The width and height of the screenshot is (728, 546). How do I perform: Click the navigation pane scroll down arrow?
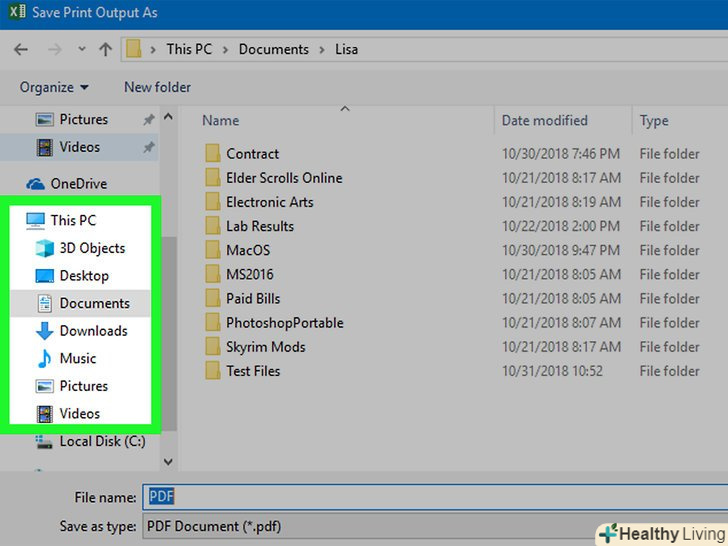pyautogui.click(x=168, y=462)
